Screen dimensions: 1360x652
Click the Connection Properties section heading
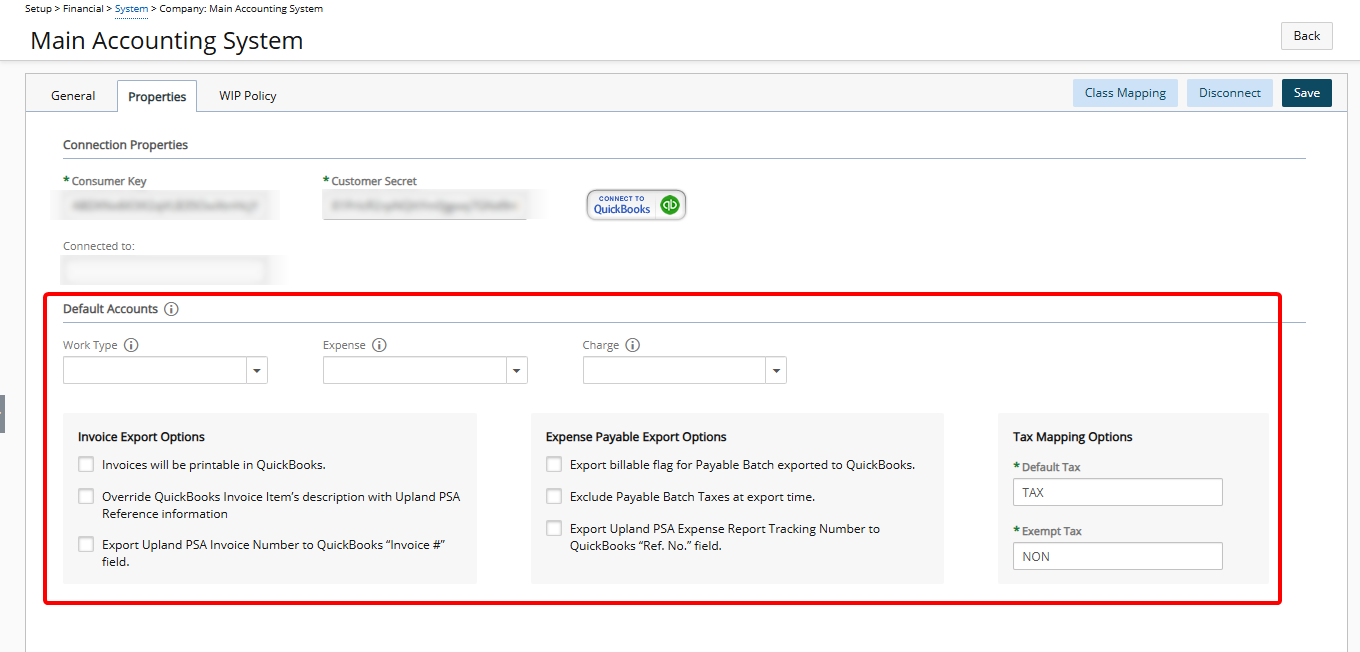pos(126,145)
